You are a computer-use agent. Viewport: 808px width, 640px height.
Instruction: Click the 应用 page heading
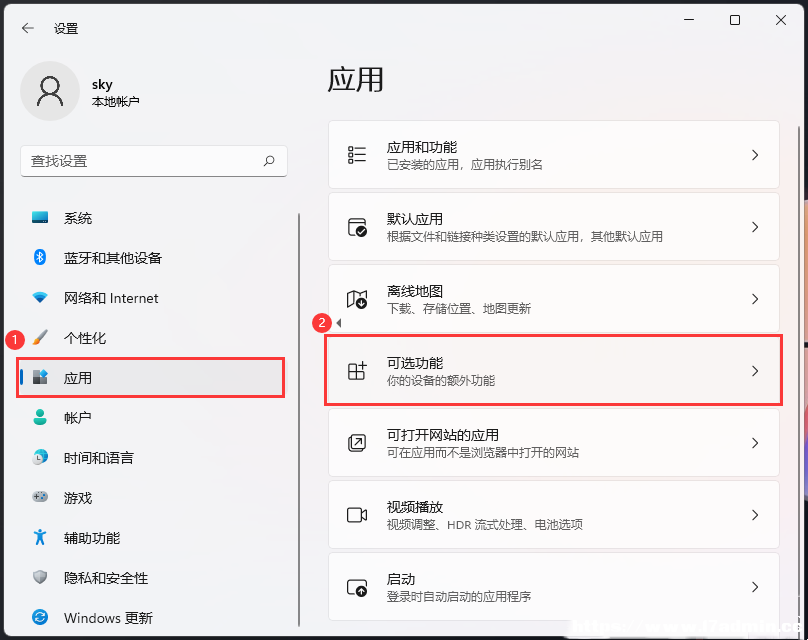point(356,80)
